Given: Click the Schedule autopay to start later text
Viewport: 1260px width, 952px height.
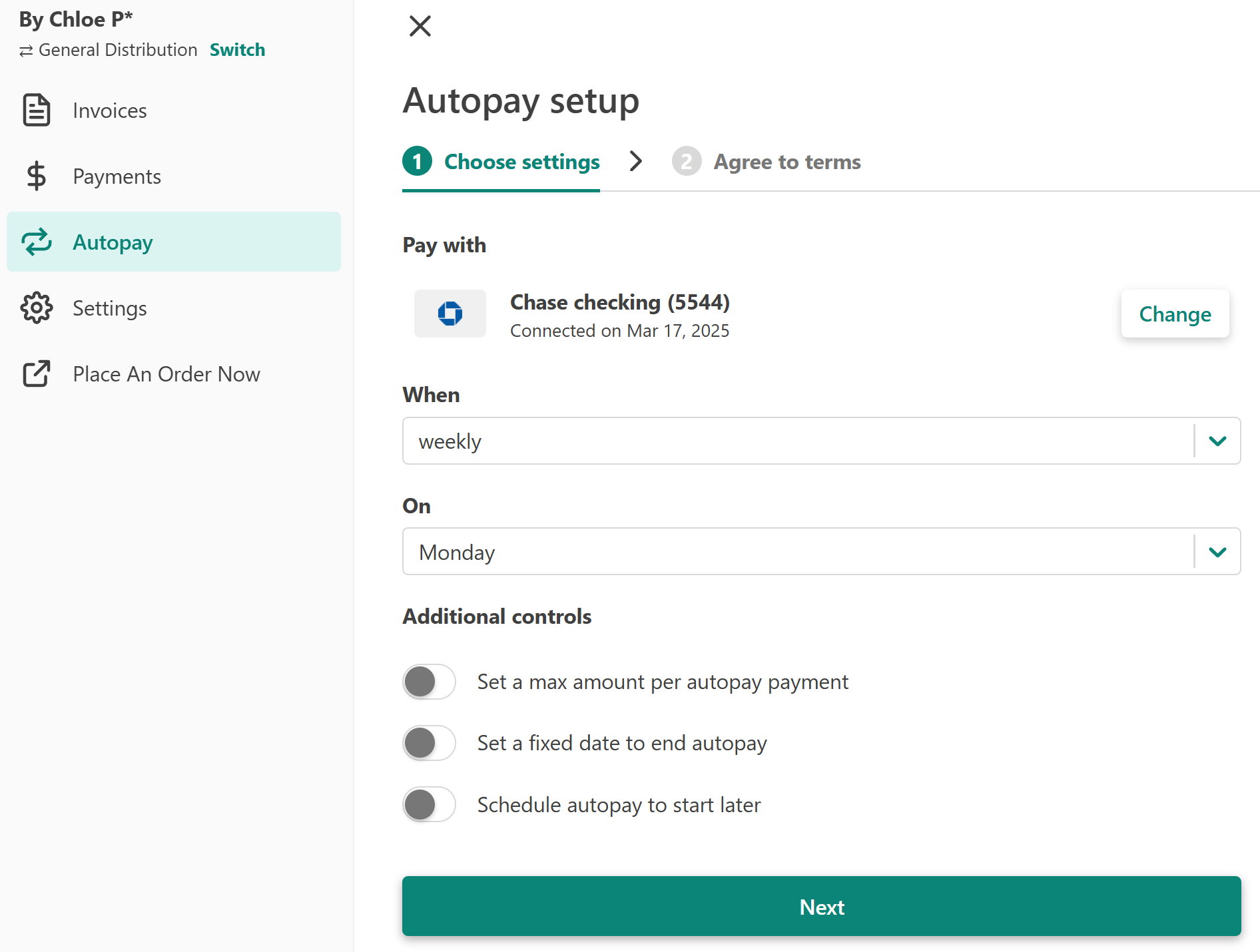Looking at the screenshot, I should pyautogui.click(x=619, y=805).
